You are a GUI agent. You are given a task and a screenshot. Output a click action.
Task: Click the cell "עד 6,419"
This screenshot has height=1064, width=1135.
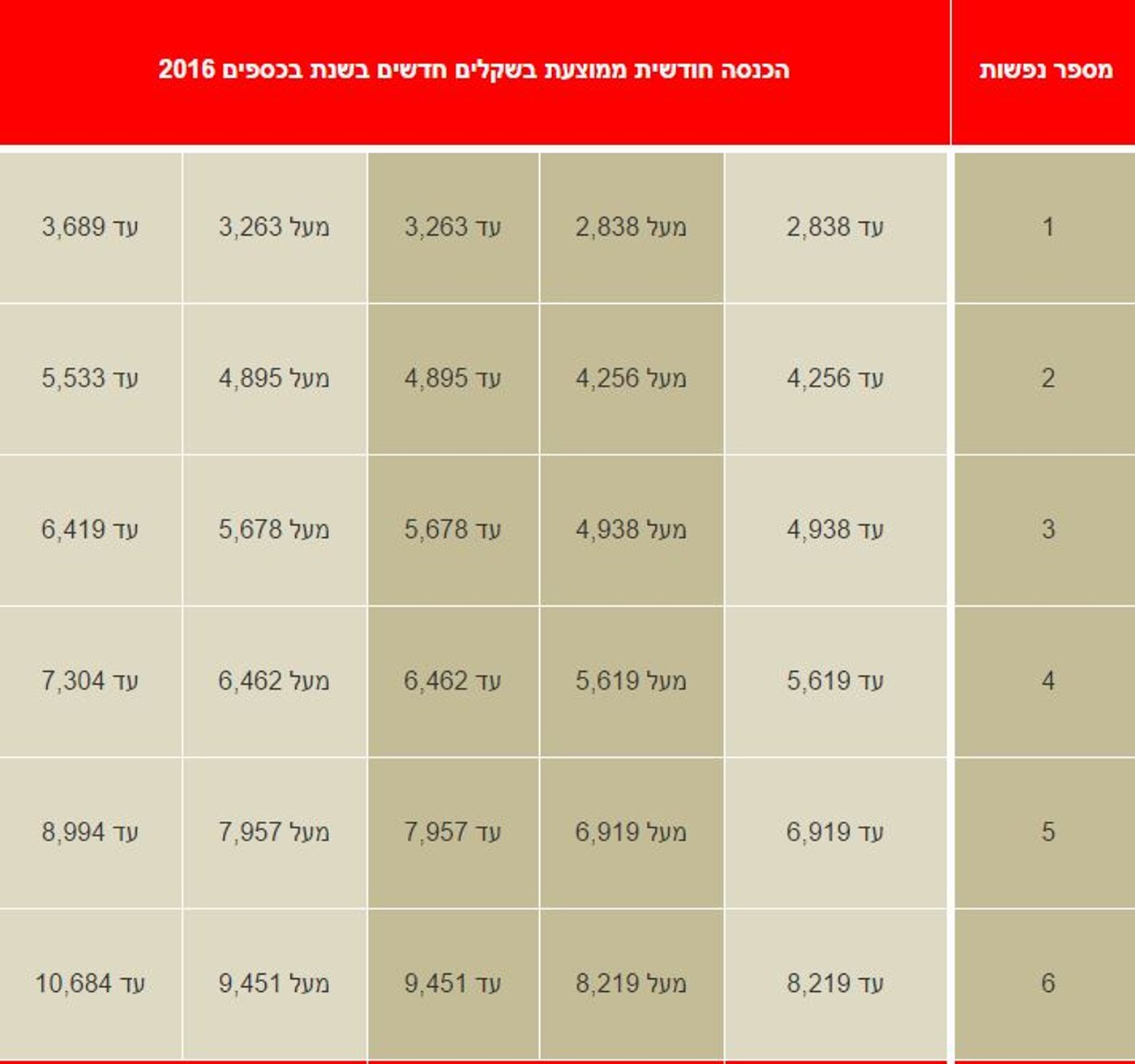tap(91, 531)
